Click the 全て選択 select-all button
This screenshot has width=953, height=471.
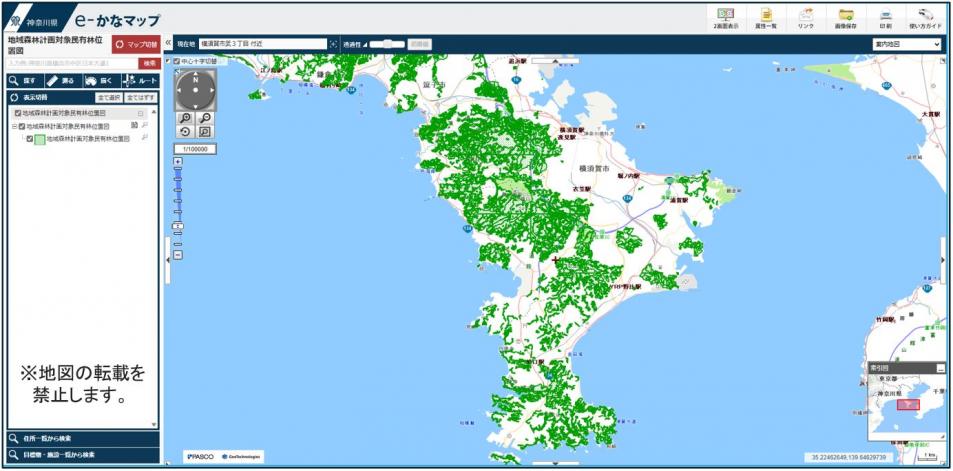point(108,98)
